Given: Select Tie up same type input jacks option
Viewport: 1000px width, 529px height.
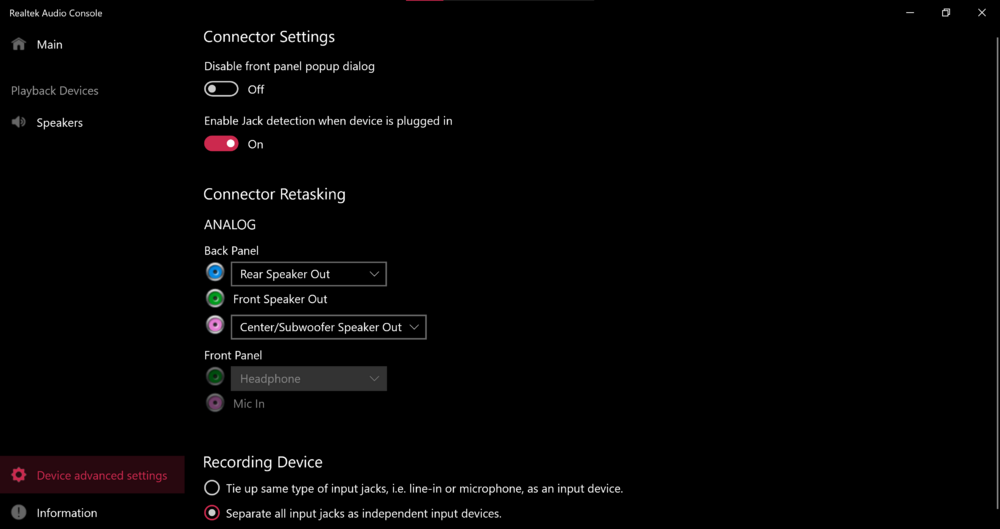Looking at the screenshot, I should coord(212,488).
